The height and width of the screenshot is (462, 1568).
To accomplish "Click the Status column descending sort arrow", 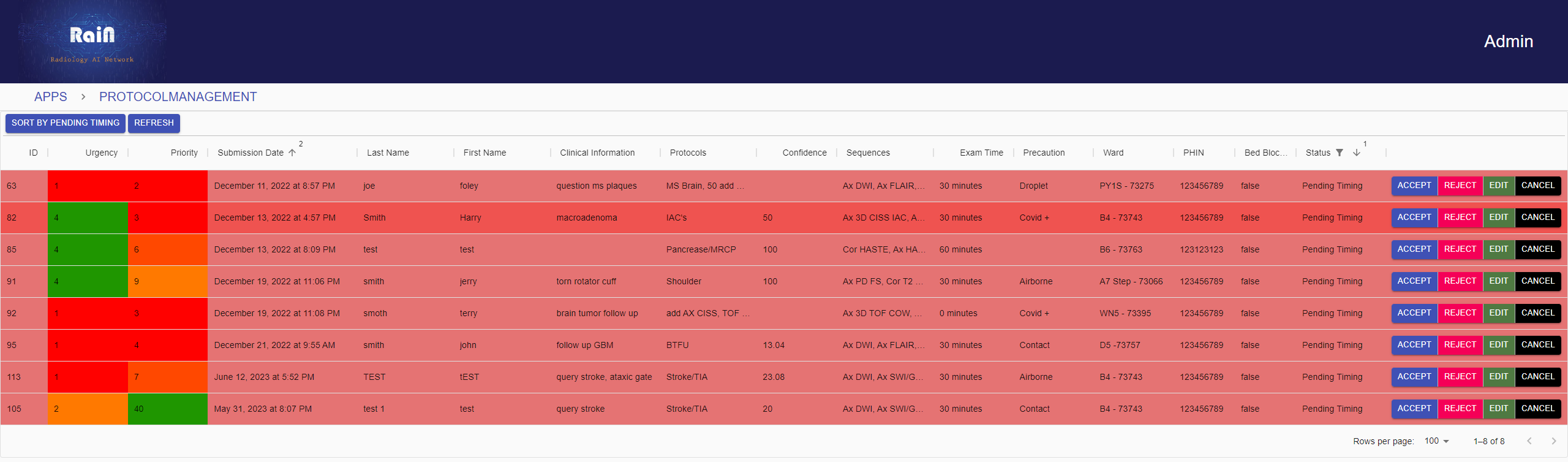I will pyautogui.click(x=1357, y=153).
